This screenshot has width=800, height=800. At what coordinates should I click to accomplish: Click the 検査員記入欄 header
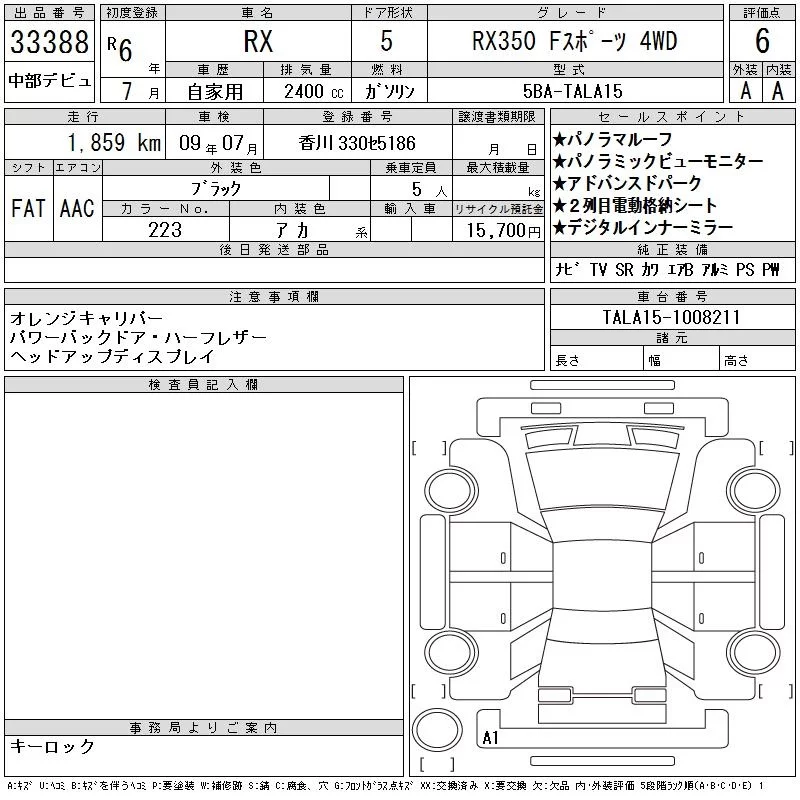(203, 385)
